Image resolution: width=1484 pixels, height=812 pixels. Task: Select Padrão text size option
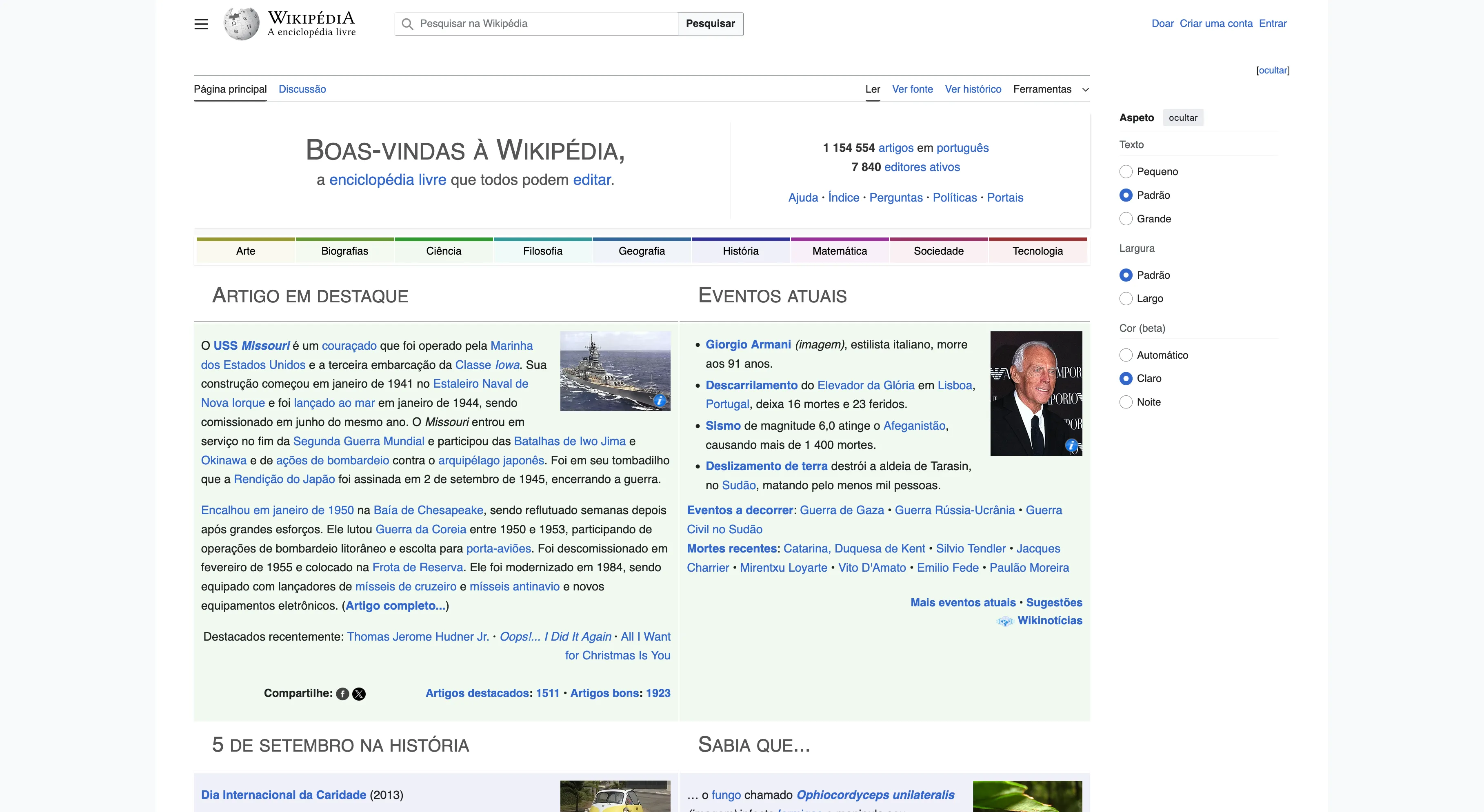1126,195
